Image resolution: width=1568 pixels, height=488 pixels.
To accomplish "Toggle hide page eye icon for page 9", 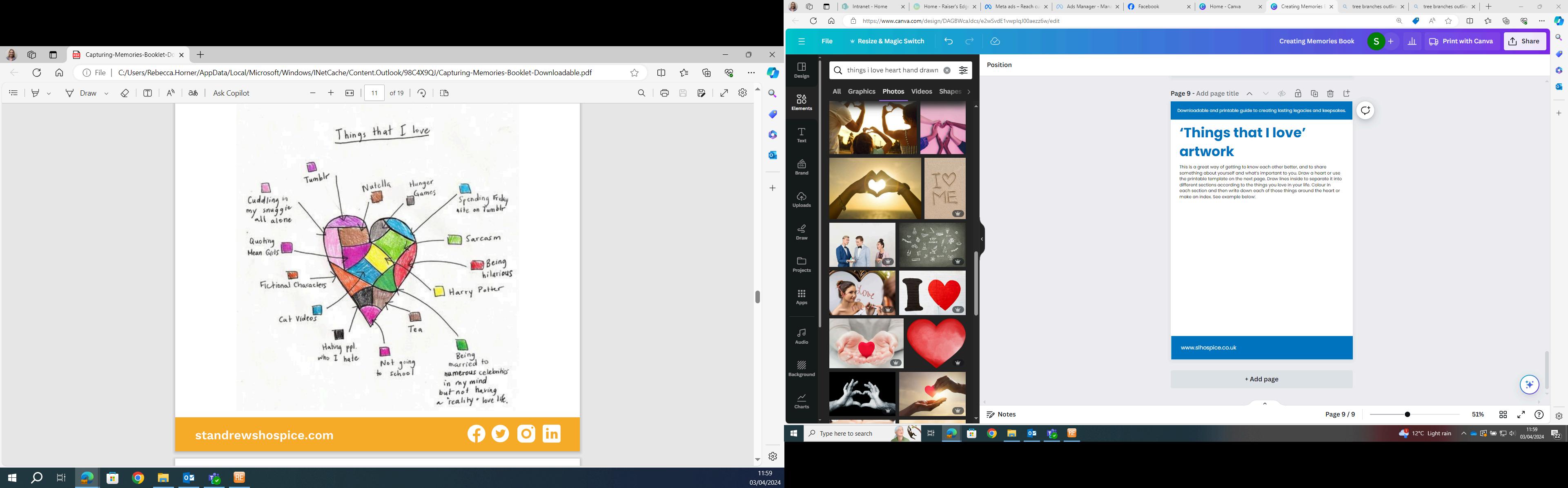I will tap(1281, 94).
